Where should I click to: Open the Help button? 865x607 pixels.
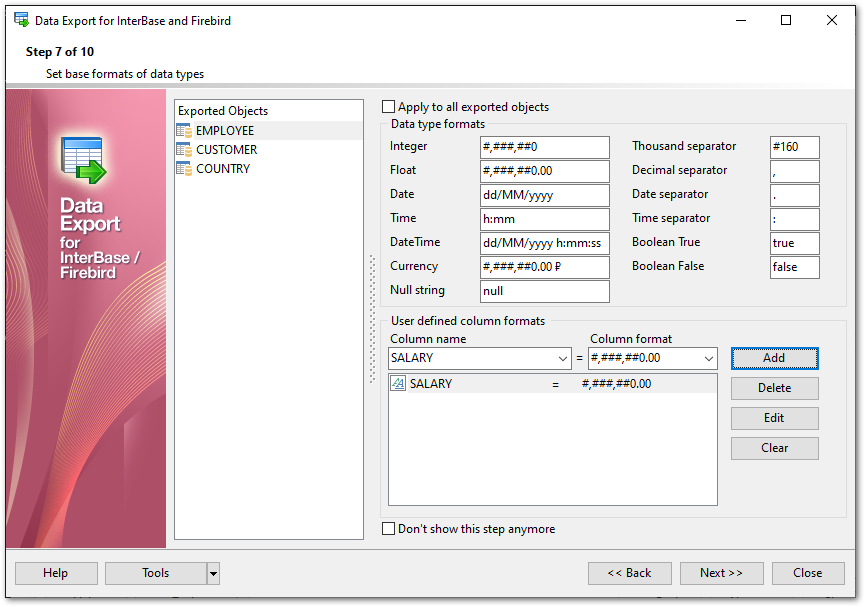56,573
